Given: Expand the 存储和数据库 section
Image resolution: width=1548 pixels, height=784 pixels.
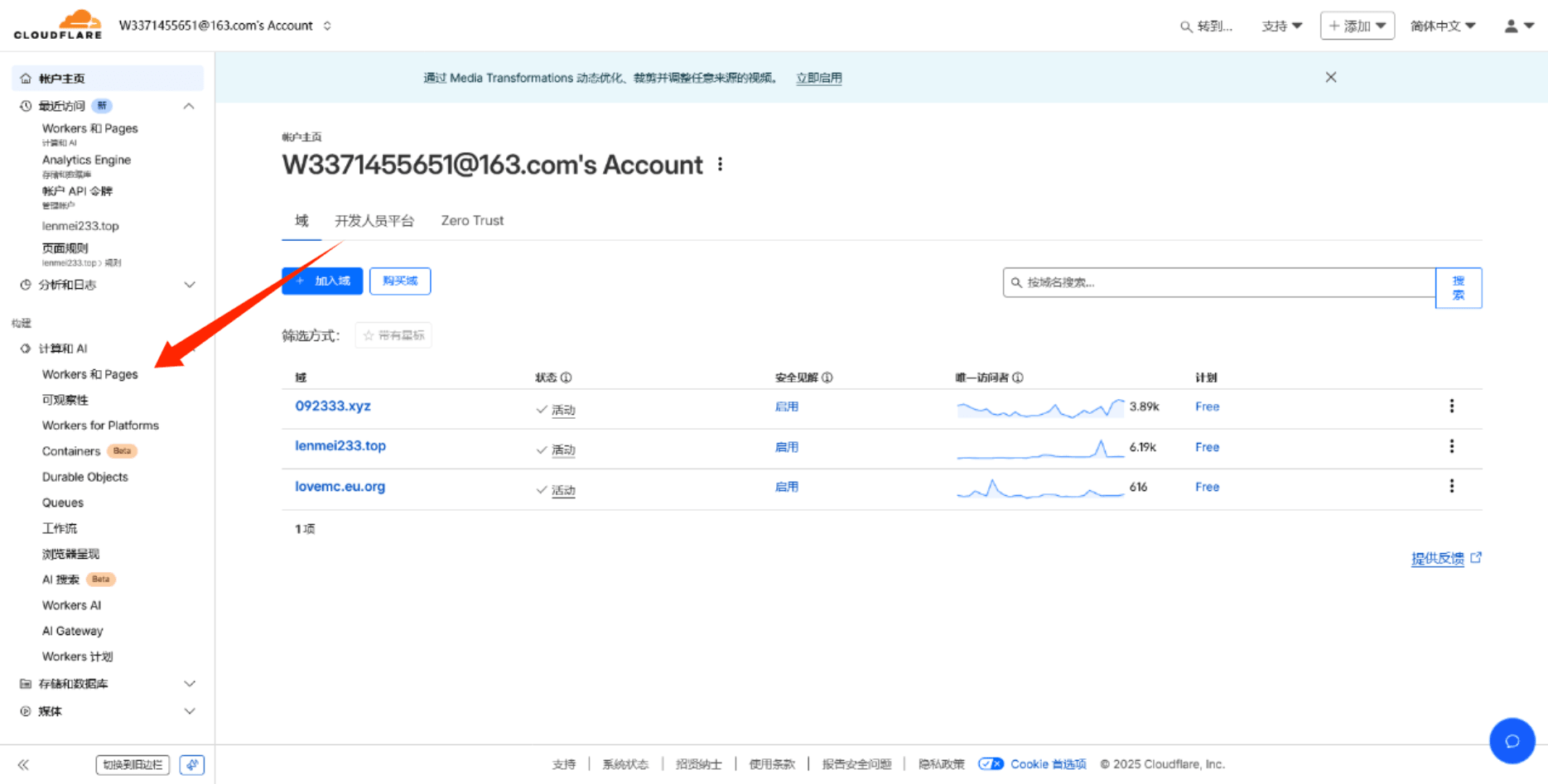Looking at the screenshot, I should pos(189,683).
